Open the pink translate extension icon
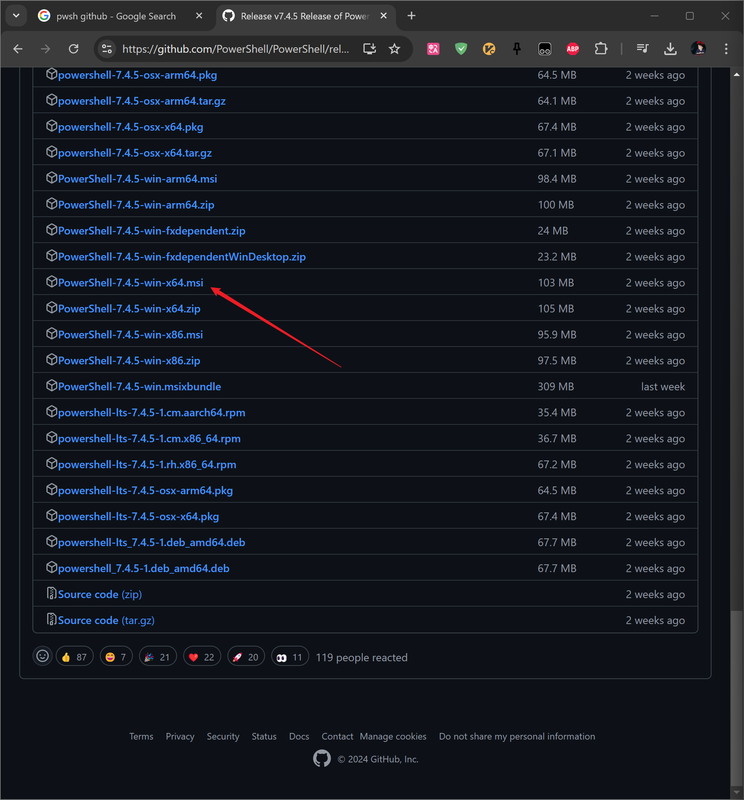Screen dimensions: 744x800 coord(433,49)
